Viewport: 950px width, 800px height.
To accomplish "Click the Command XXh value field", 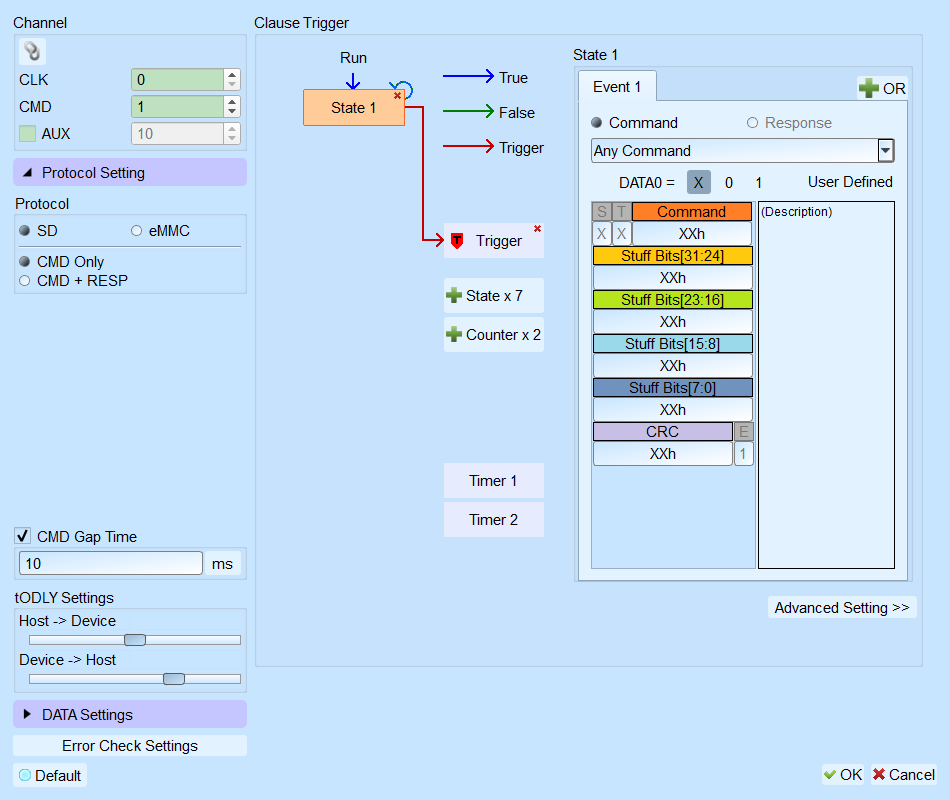I will (692, 234).
